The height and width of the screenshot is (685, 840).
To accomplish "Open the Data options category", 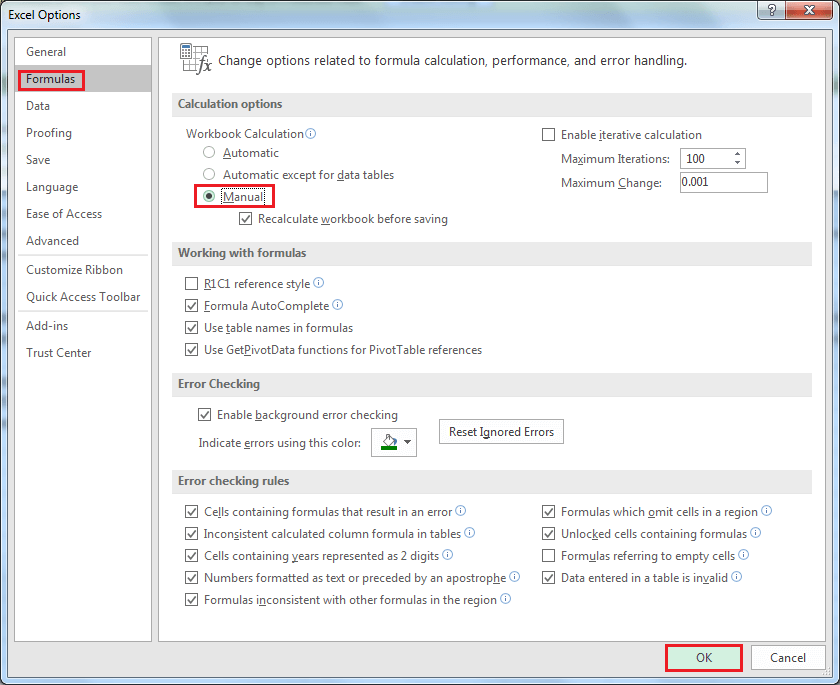I will pos(83,106).
